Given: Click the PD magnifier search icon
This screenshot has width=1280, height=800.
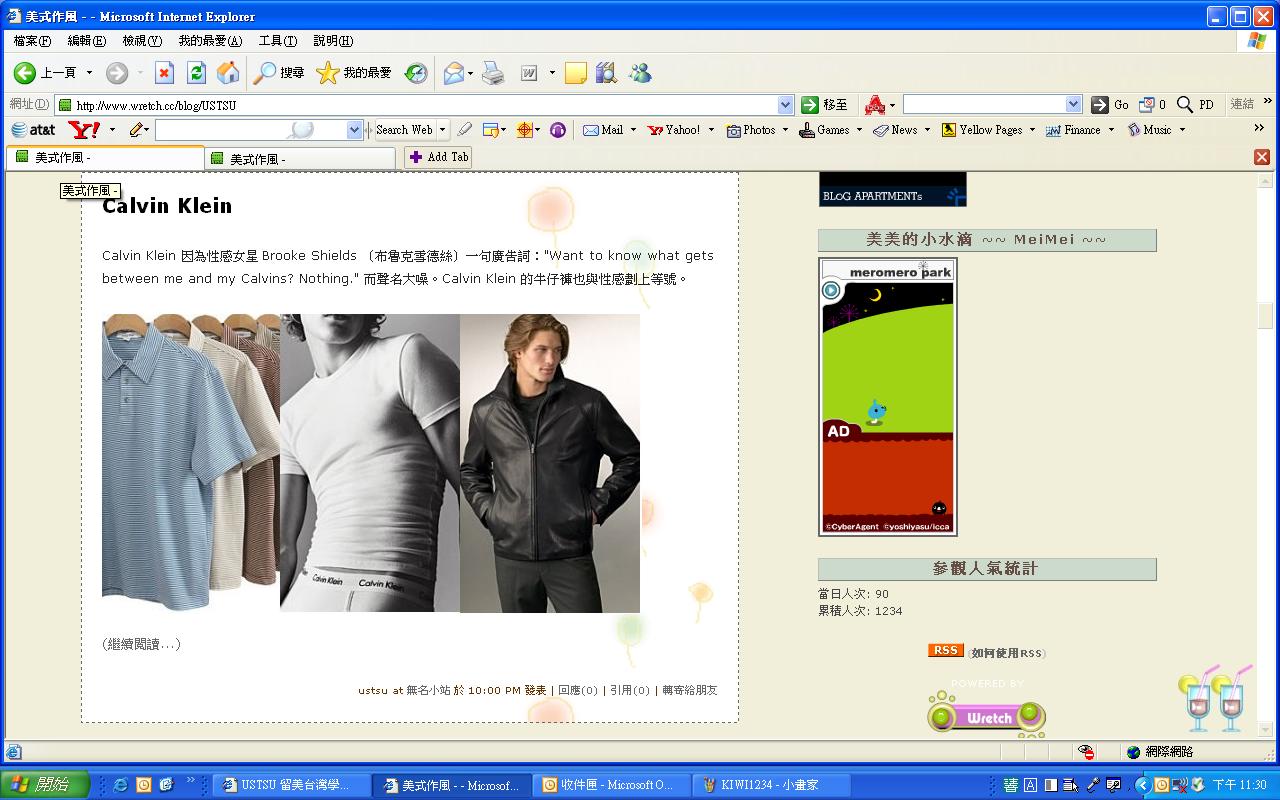Looking at the screenshot, I should click(x=1195, y=104).
